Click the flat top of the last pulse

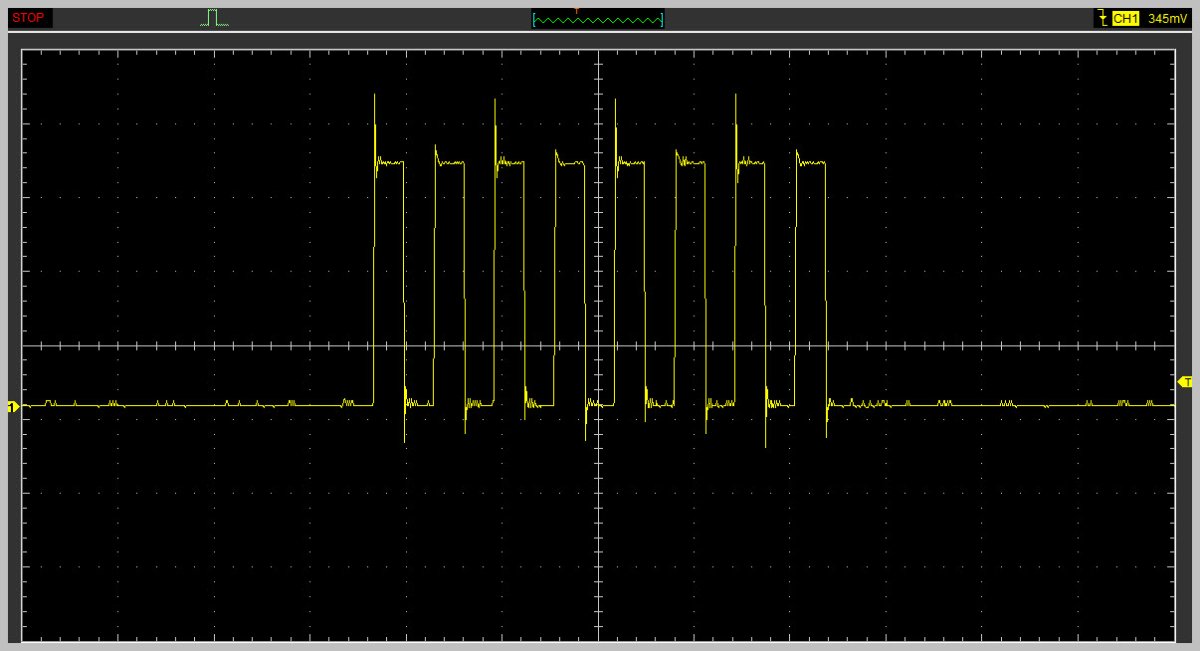click(813, 162)
